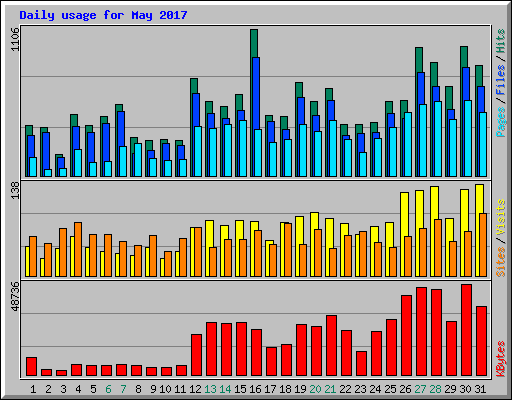Click day 11 on the x-axis

click(180, 389)
